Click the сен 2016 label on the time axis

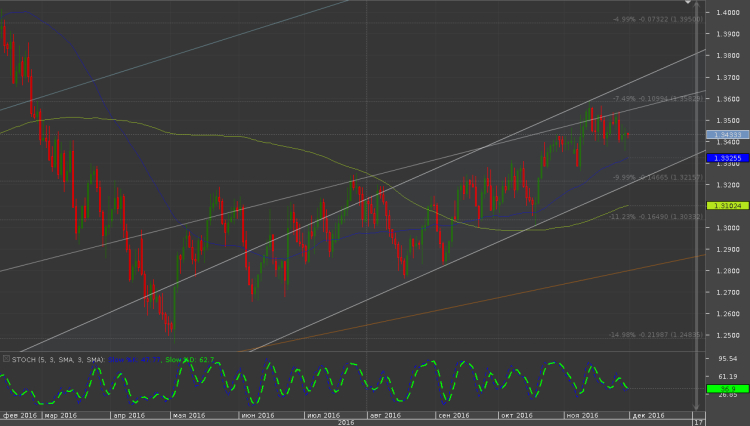[x=453, y=415]
